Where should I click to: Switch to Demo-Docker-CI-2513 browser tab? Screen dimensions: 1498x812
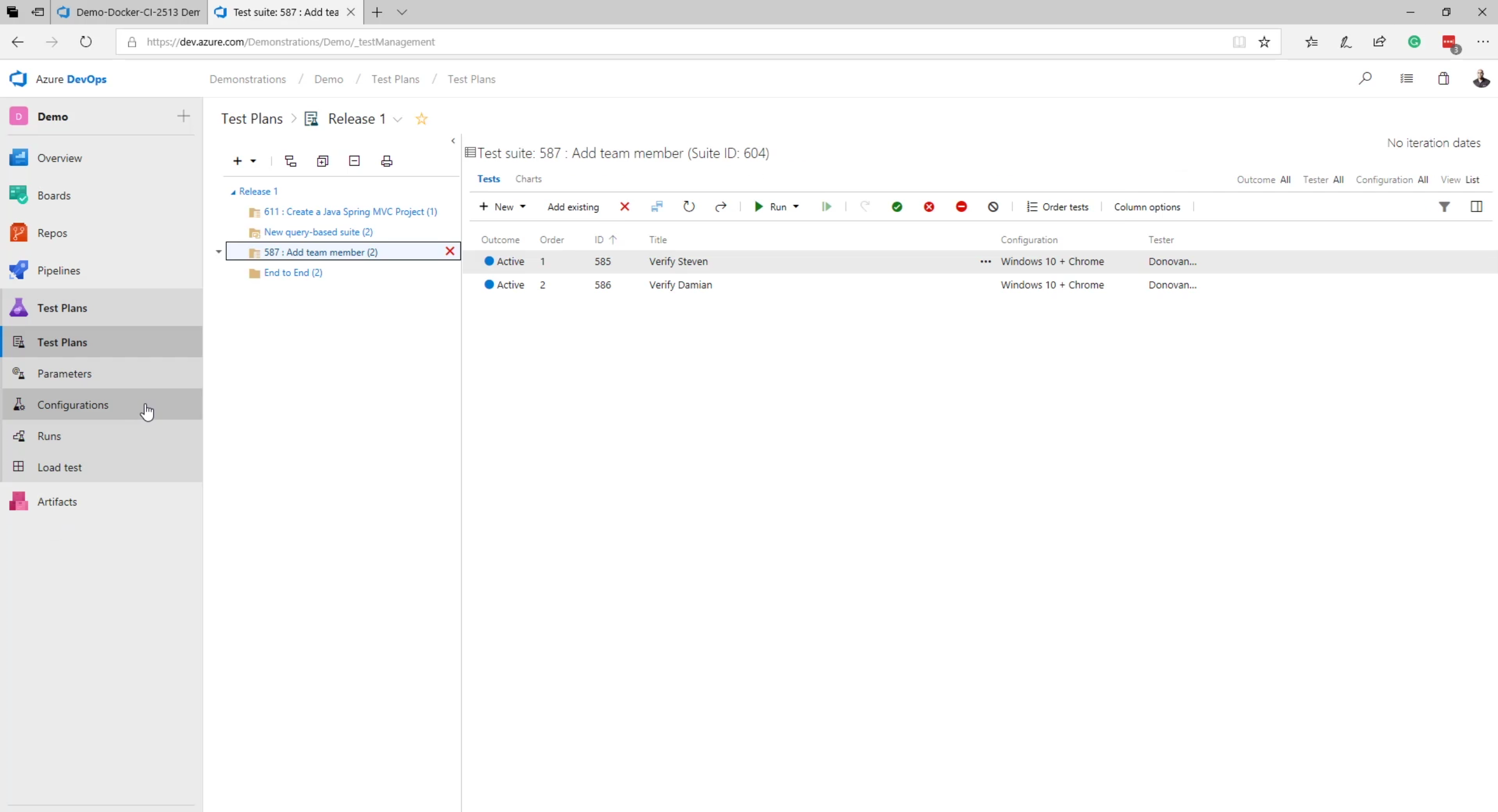coord(130,12)
